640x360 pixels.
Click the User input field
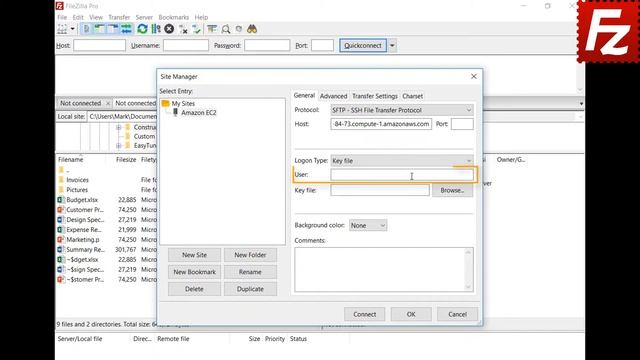tap(402, 175)
